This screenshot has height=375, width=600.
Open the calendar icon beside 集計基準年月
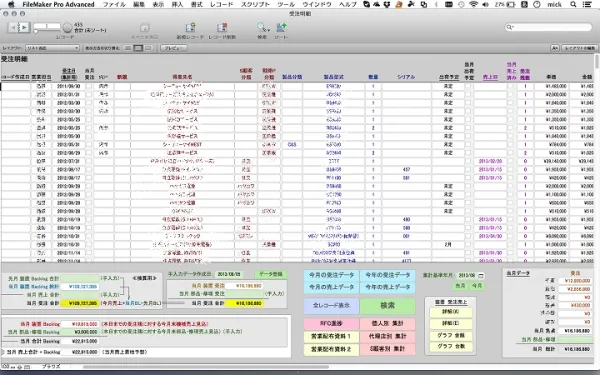click(481, 276)
